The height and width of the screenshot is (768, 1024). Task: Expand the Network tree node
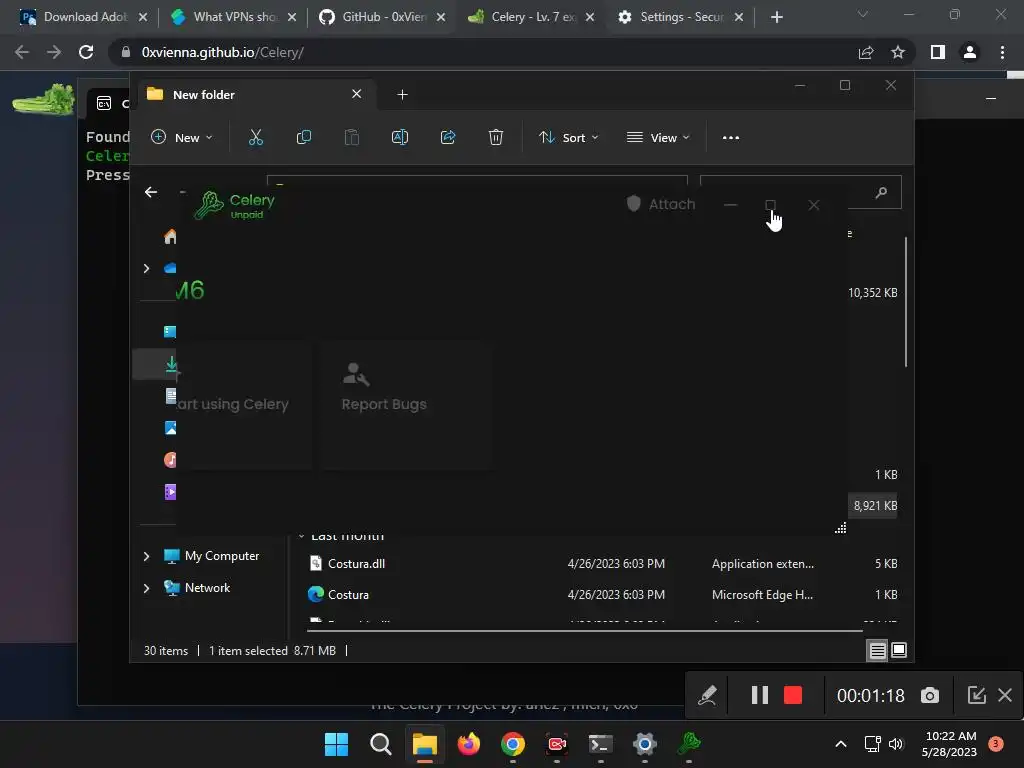(x=146, y=588)
